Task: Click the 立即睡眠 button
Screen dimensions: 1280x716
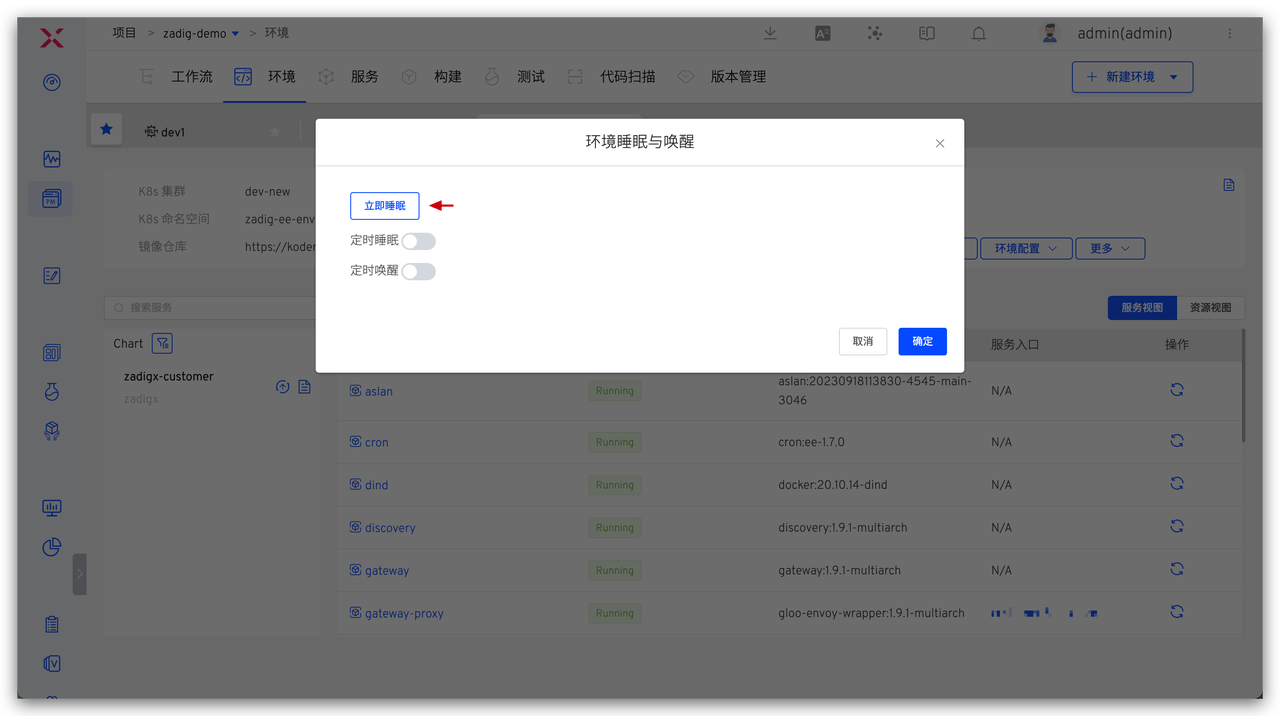Action: tap(384, 205)
